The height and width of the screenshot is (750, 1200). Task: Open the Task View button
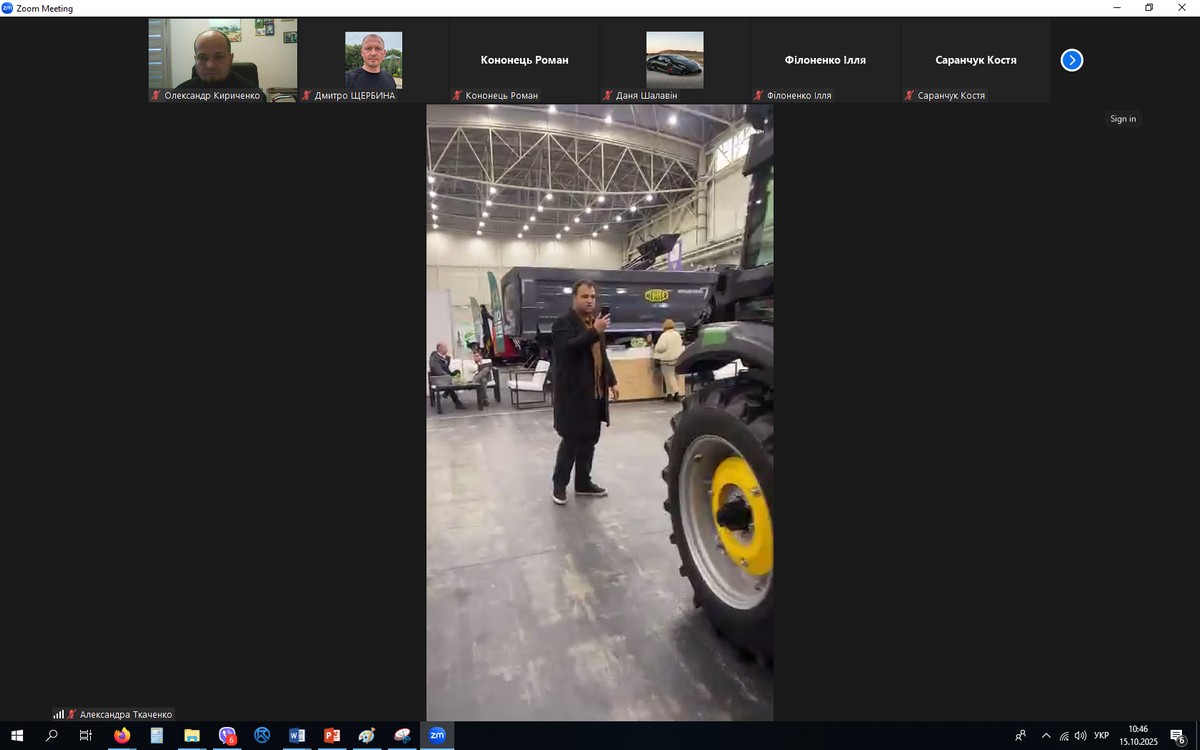click(86, 735)
